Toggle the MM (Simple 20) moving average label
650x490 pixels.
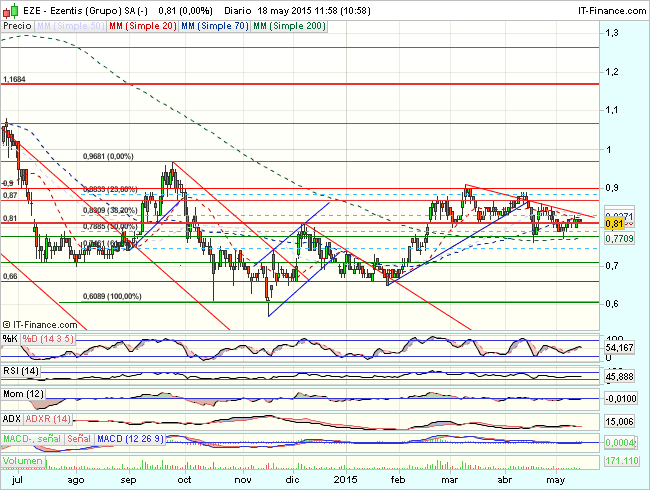click(x=143, y=26)
